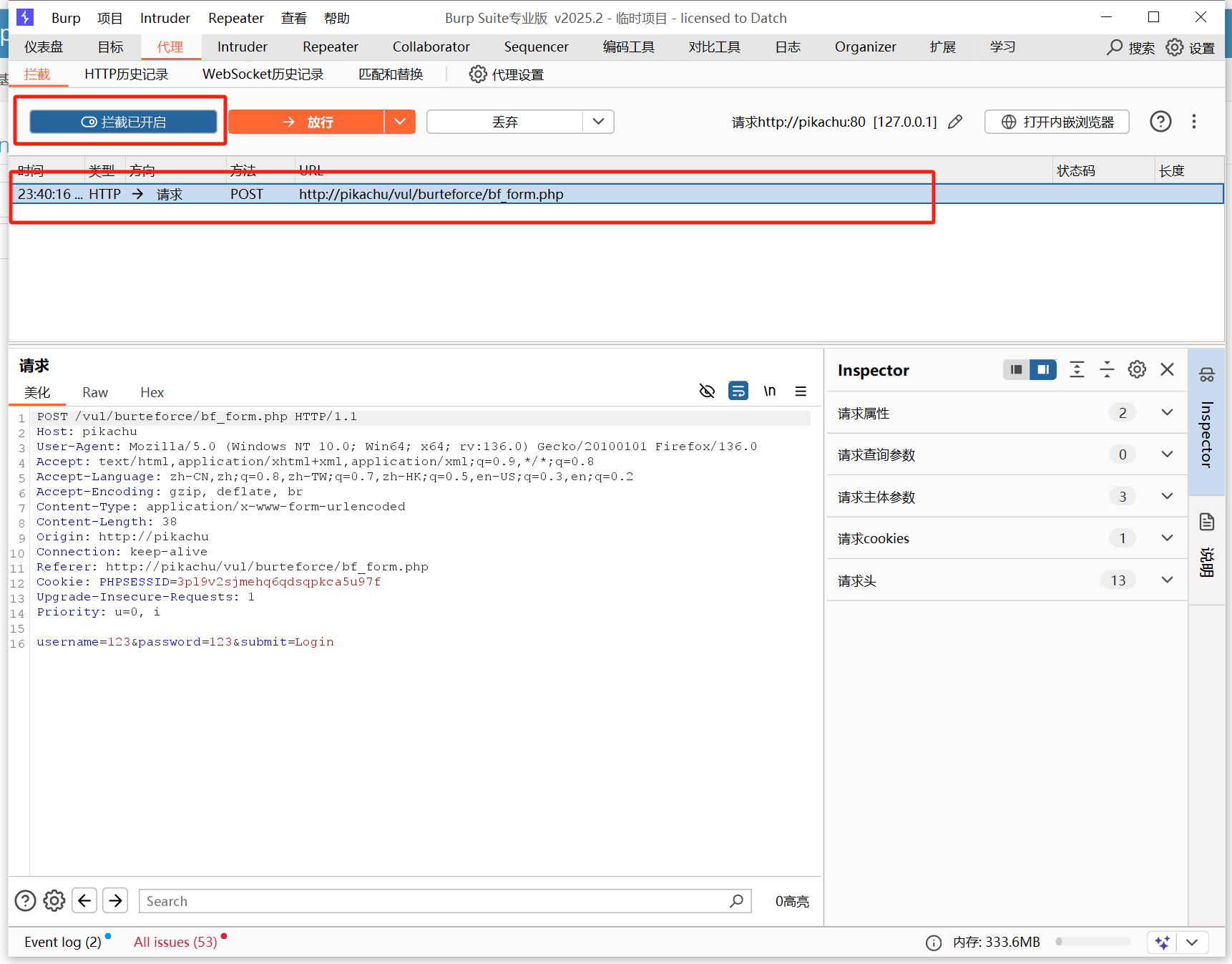The image size is (1232, 964).
Task: Open the request editor hamburger menu
Action: pyautogui.click(x=801, y=391)
